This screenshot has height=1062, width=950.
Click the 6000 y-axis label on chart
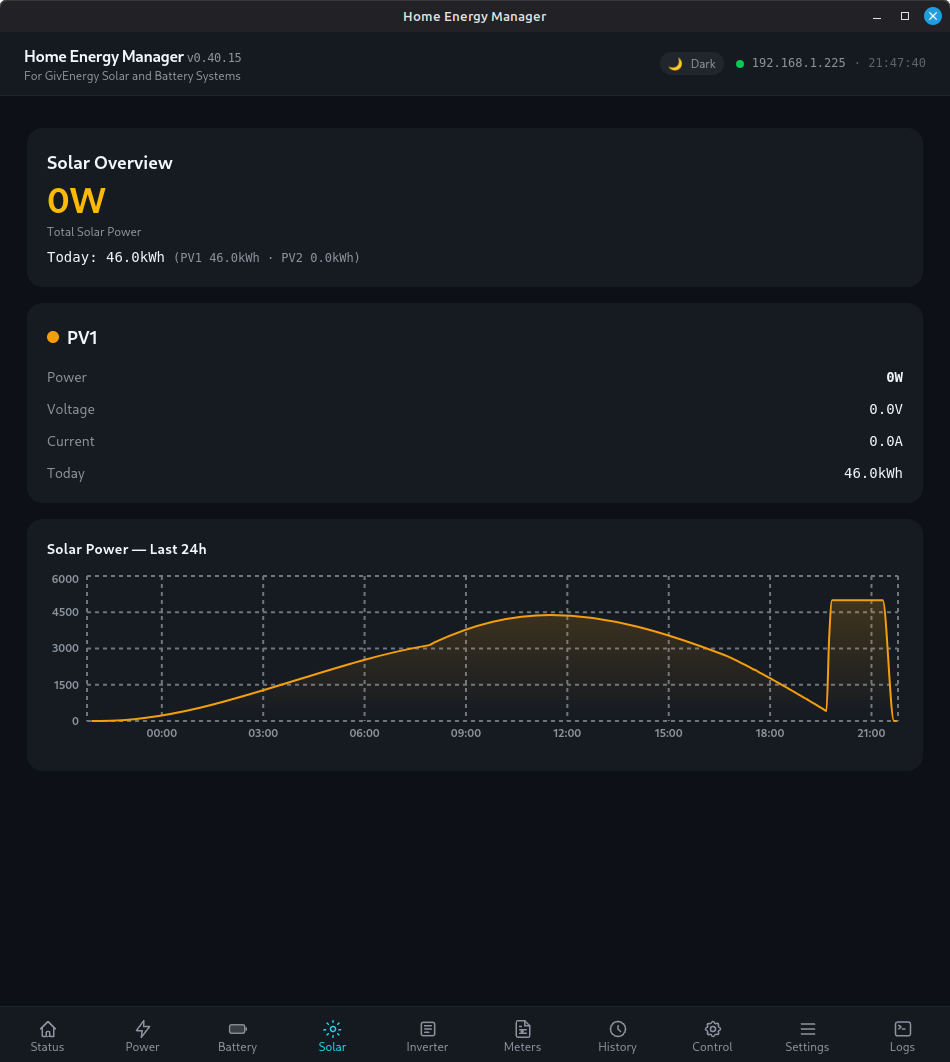(65, 578)
